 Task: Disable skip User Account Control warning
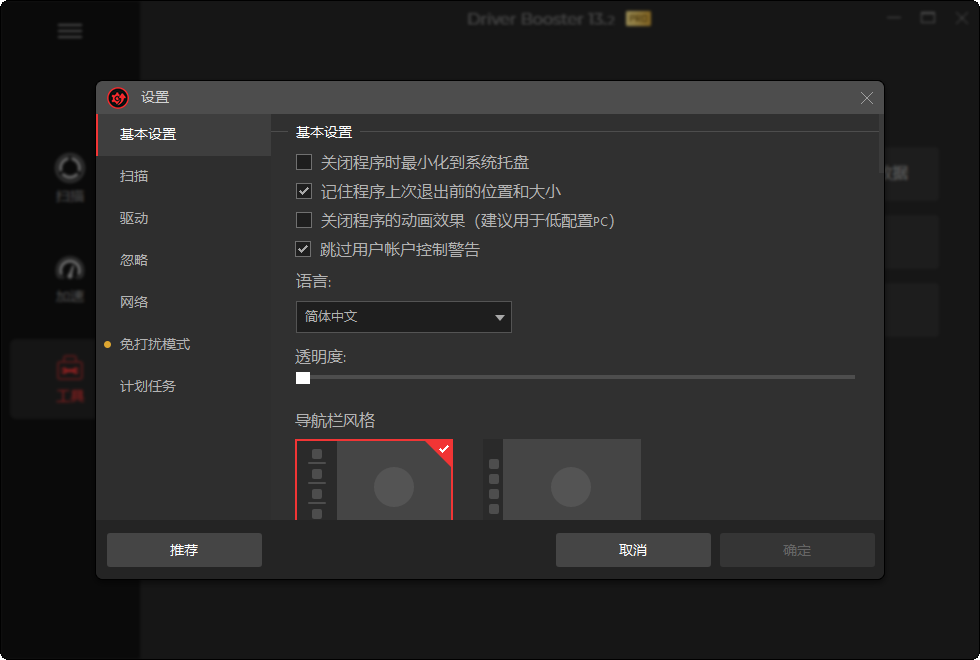tap(303, 249)
